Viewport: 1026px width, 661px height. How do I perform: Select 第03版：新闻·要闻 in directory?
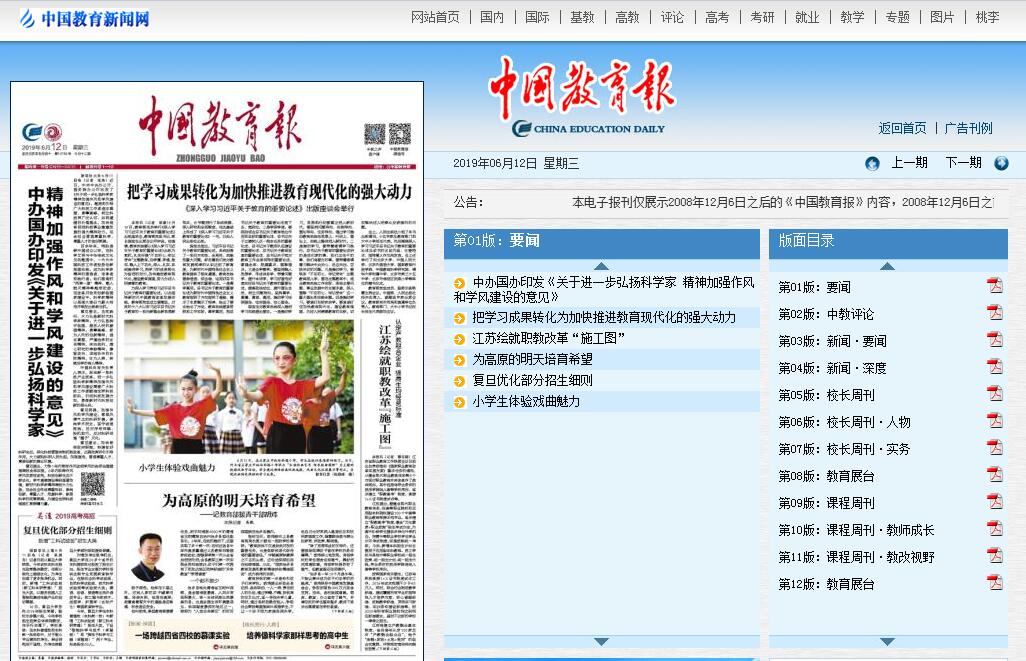(x=832, y=341)
